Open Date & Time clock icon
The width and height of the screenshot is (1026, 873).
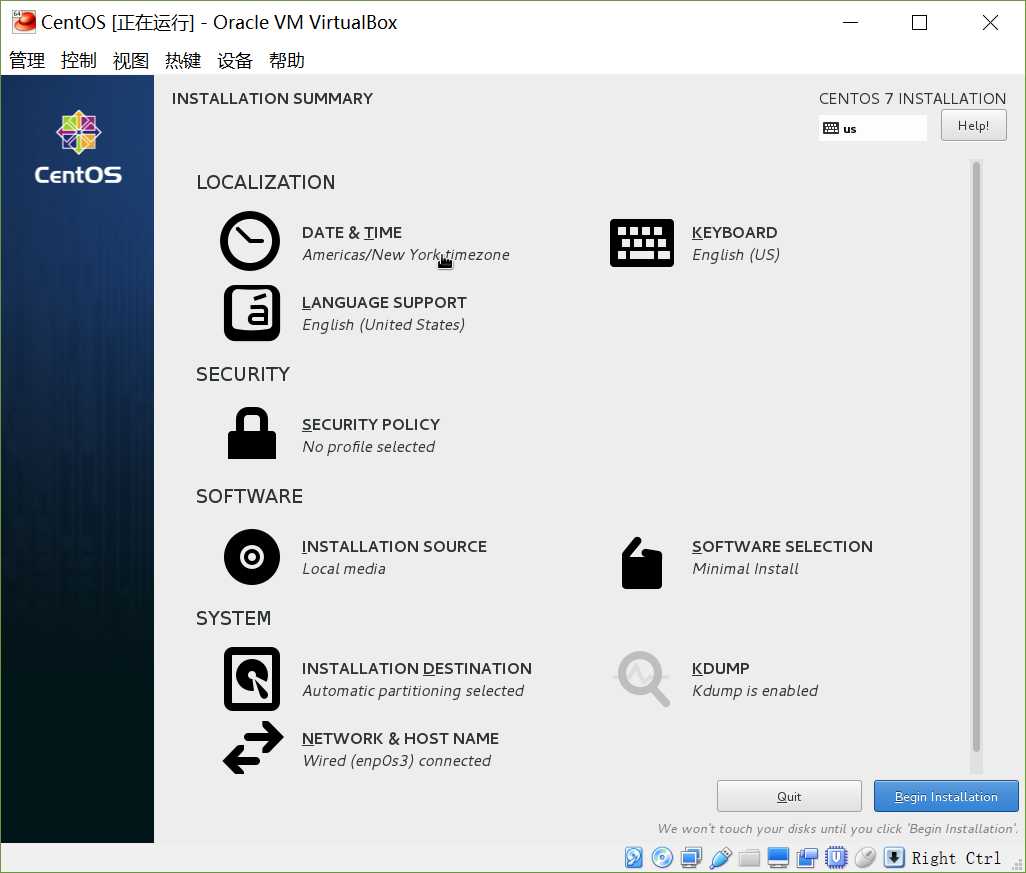(250, 241)
